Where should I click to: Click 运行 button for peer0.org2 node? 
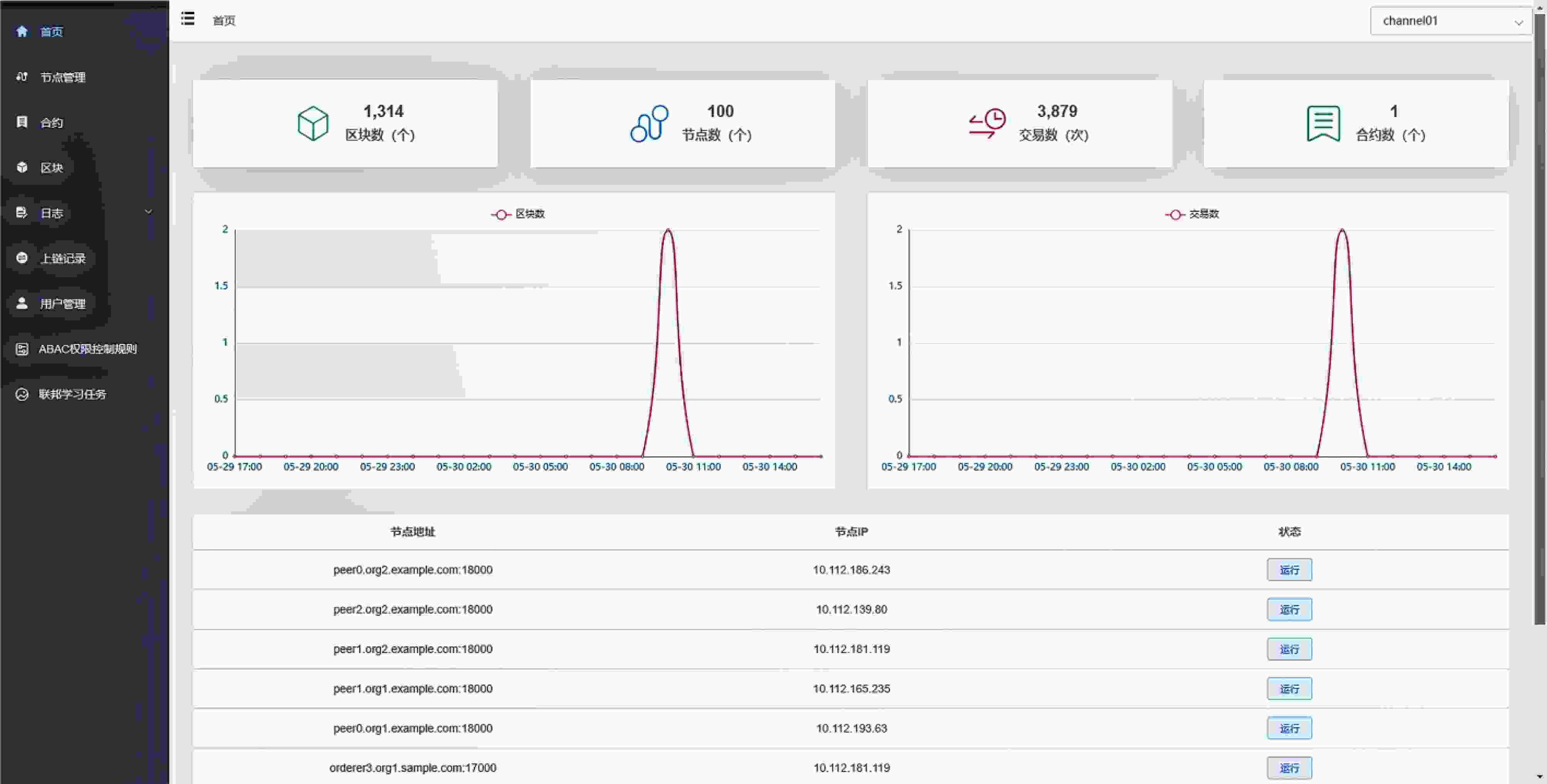(x=1289, y=570)
